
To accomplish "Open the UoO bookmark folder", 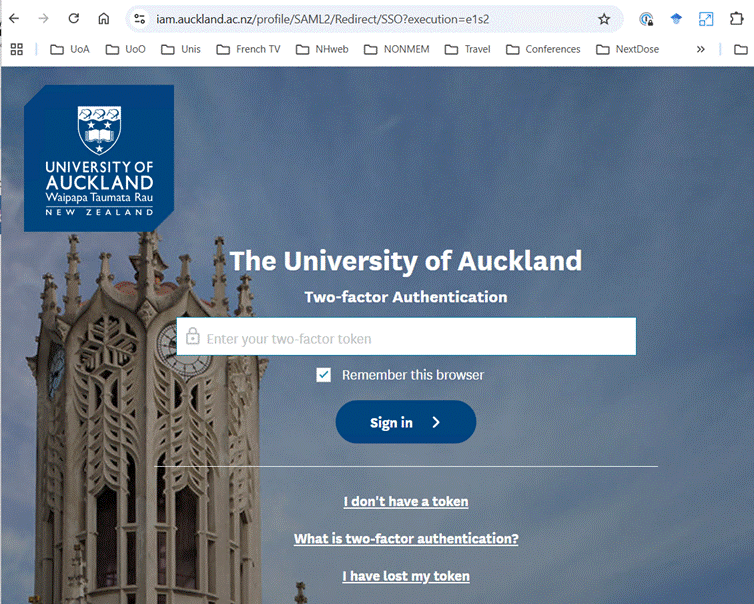I will click(x=126, y=49).
